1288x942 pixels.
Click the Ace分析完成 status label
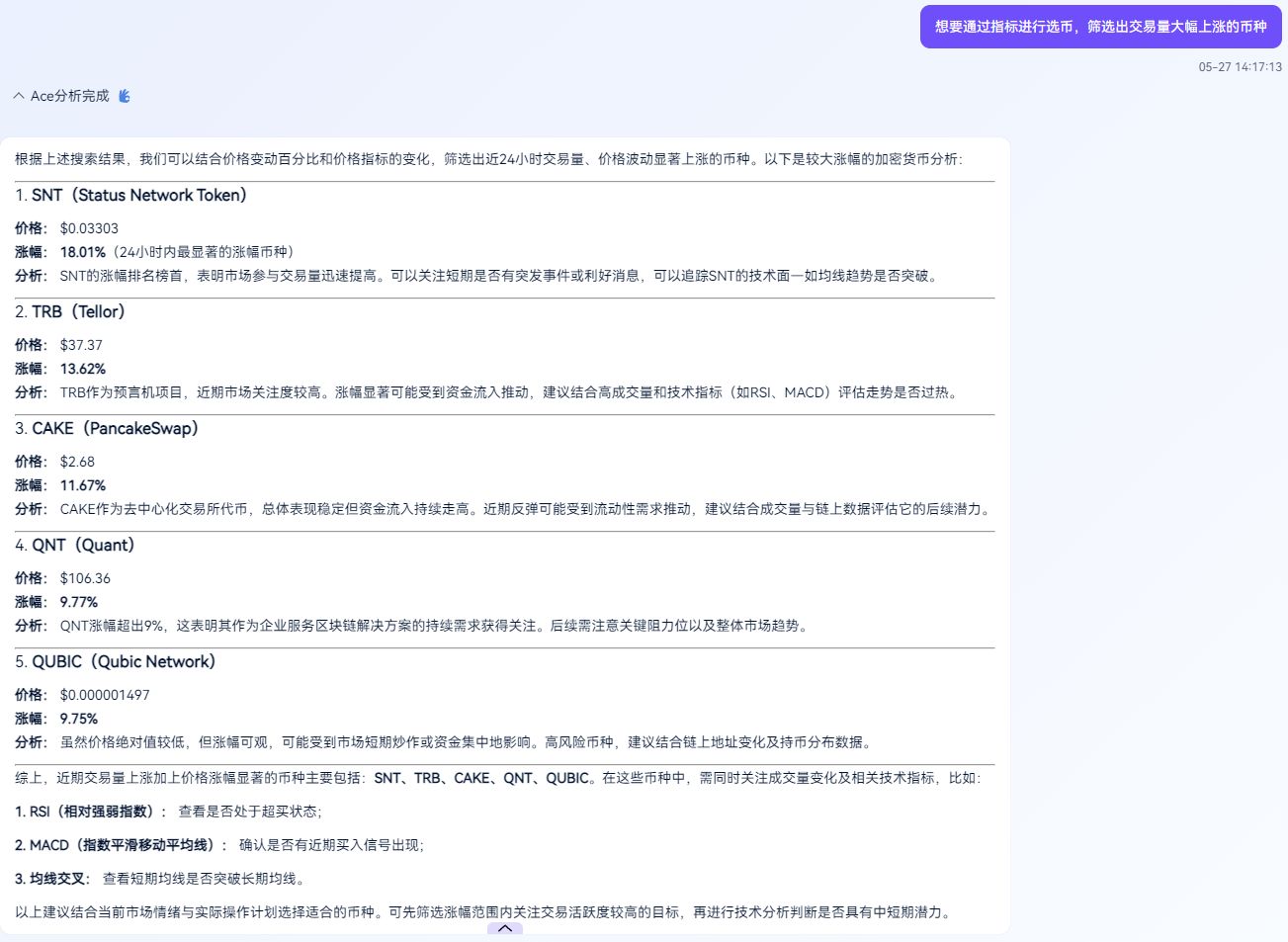pos(69,96)
